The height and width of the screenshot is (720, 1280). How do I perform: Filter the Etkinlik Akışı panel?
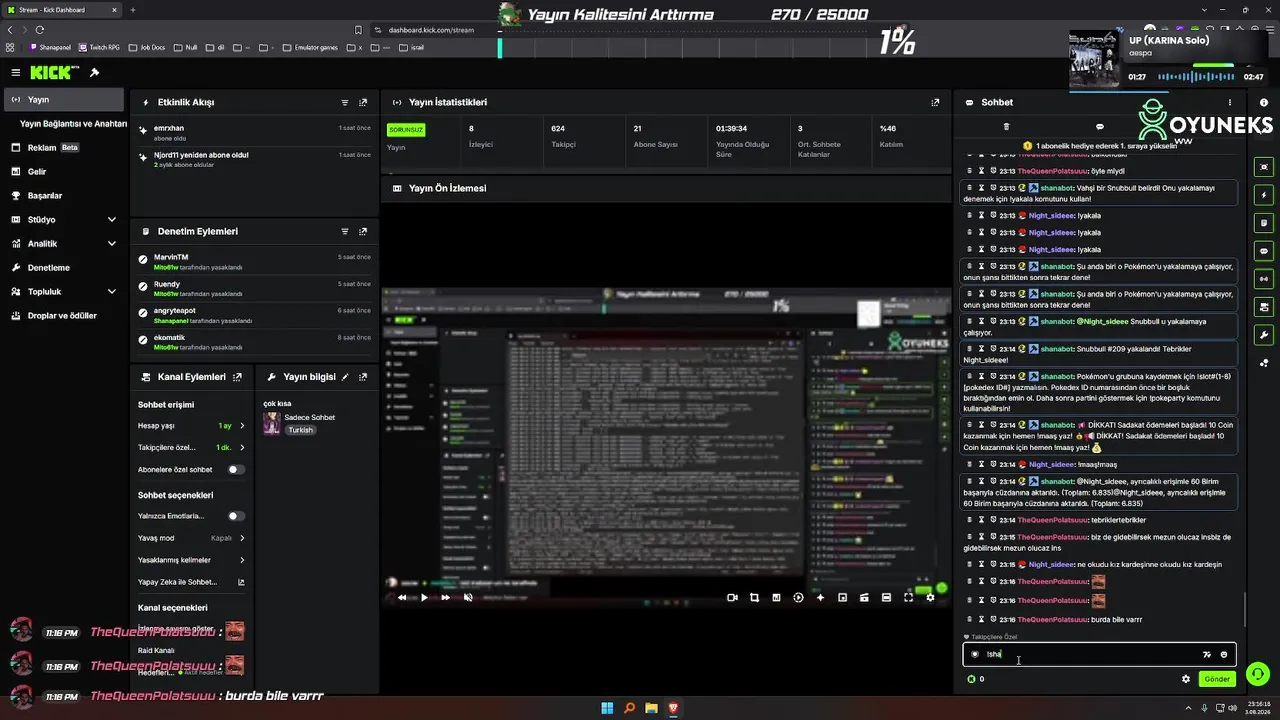tap(345, 103)
